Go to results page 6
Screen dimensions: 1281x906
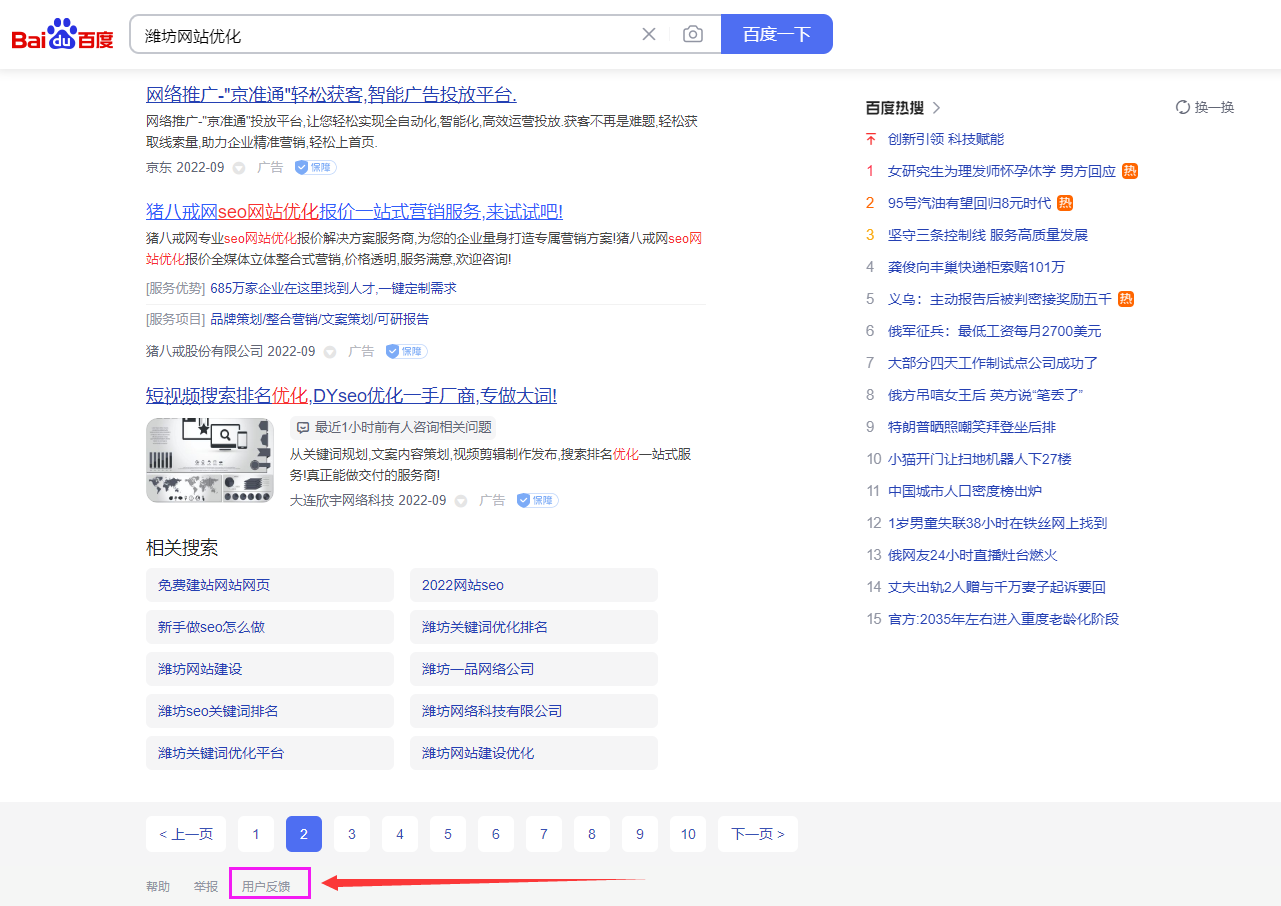(496, 834)
